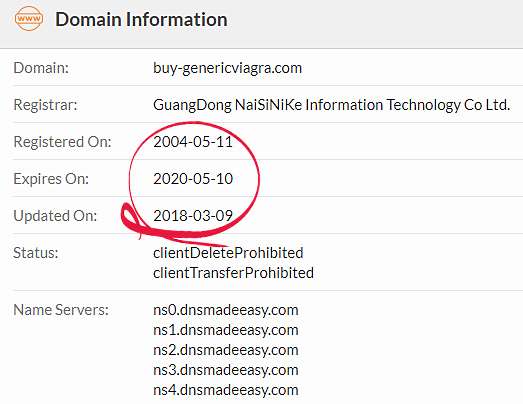Click the Registered On label
The height and width of the screenshot is (404, 523).
(62, 142)
